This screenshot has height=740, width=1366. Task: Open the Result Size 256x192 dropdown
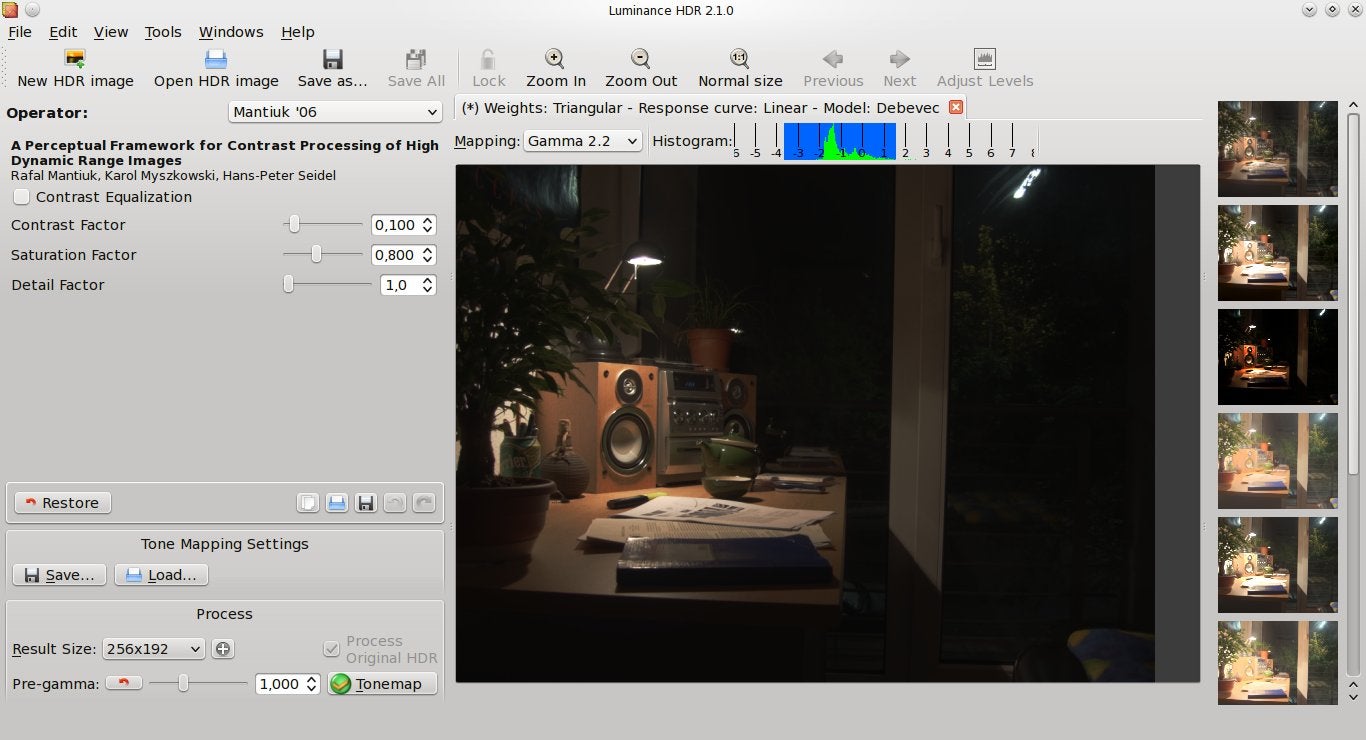153,648
